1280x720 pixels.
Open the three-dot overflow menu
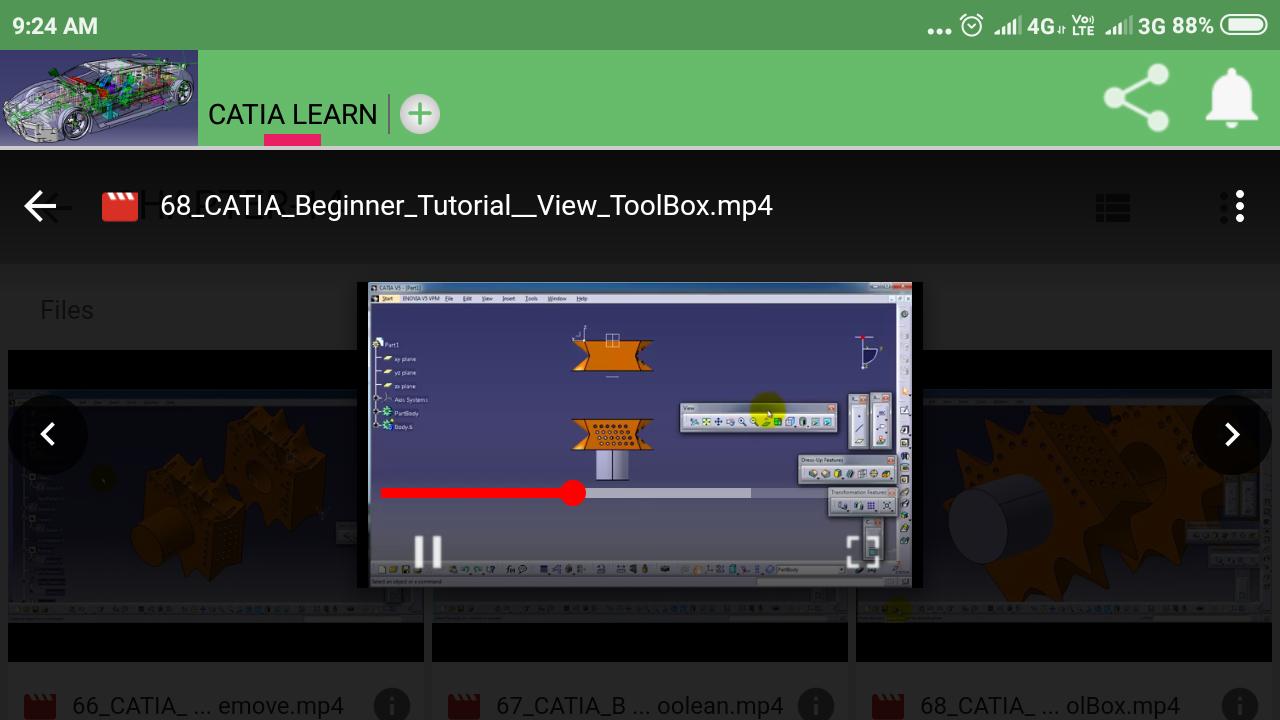(1239, 206)
